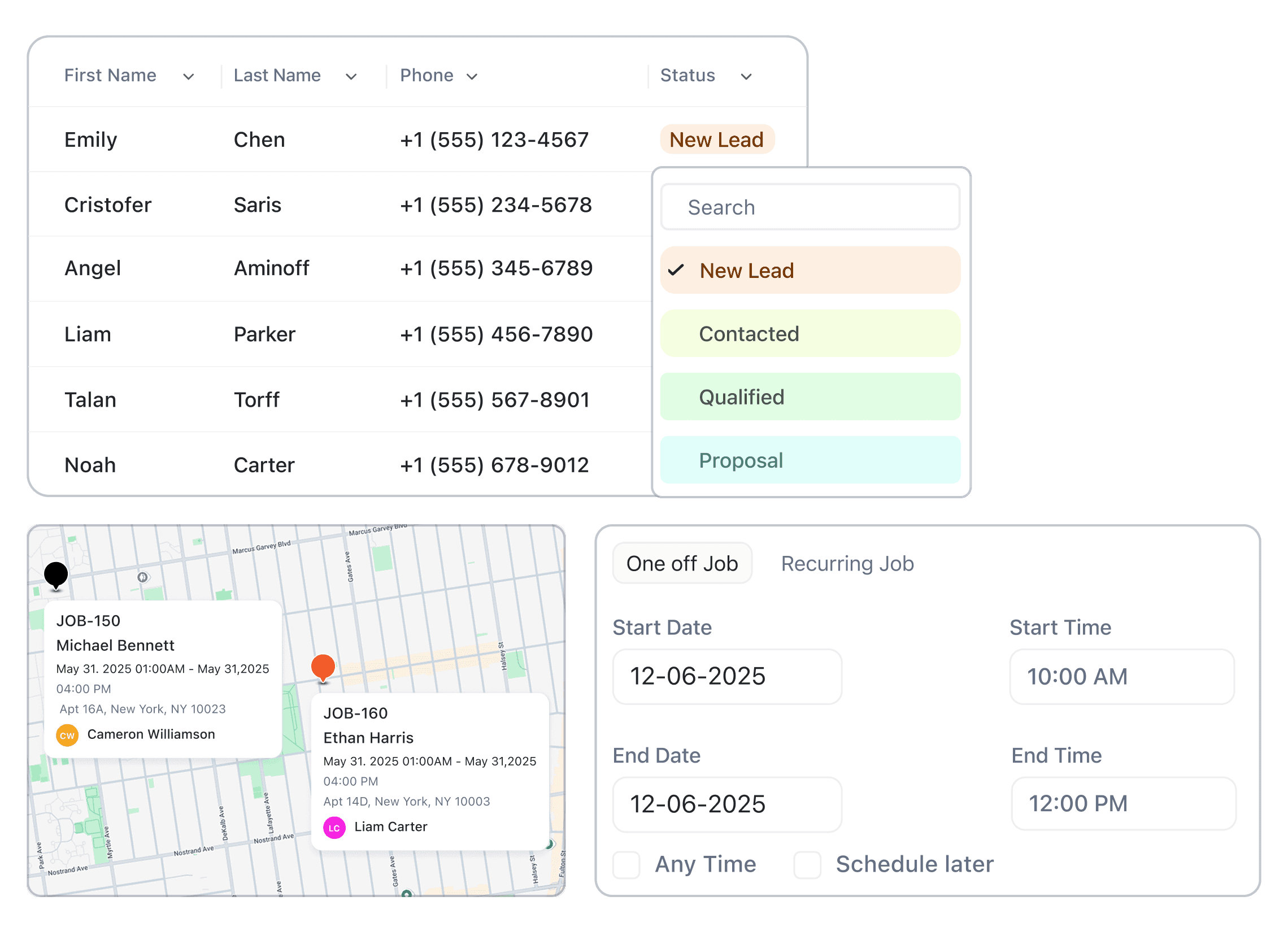1288x940 pixels.
Task: Check the Schedule later box
Action: click(x=807, y=865)
